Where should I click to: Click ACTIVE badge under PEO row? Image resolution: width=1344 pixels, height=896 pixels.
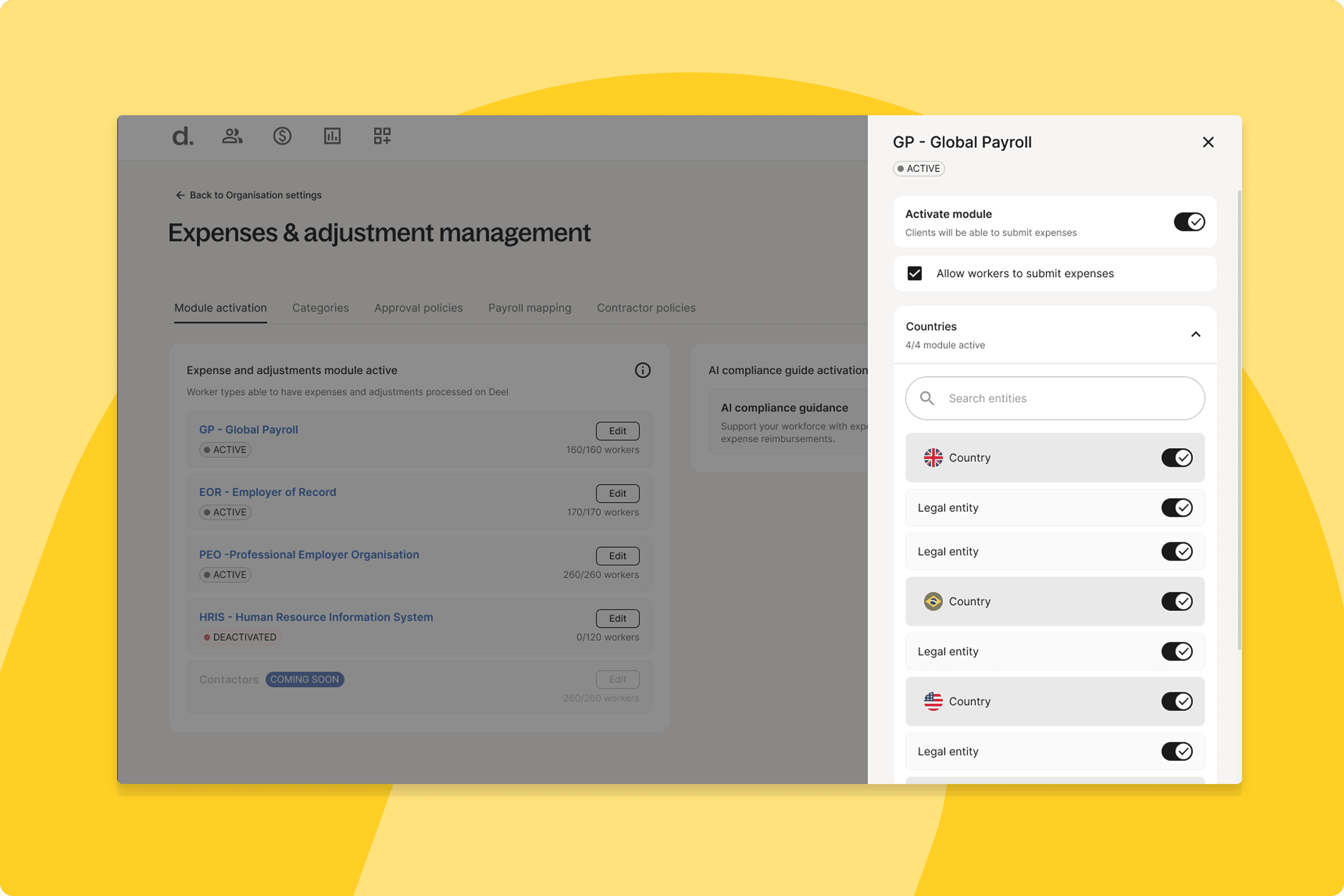pyautogui.click(x=225, y=575)
